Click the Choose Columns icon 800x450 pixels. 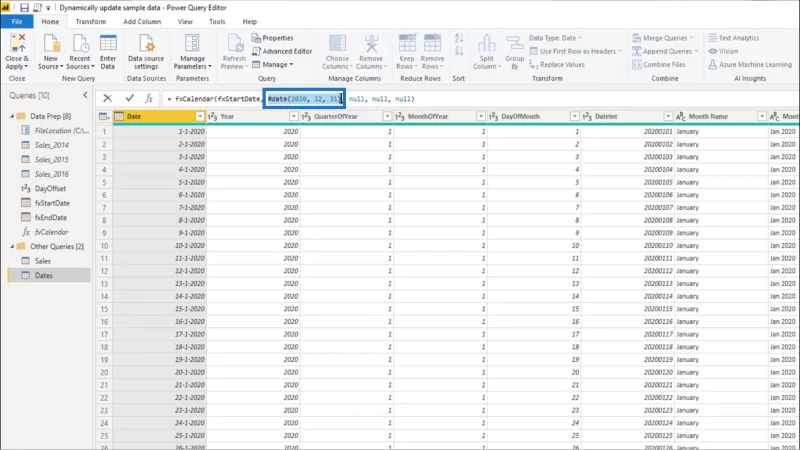click(337, 44)
